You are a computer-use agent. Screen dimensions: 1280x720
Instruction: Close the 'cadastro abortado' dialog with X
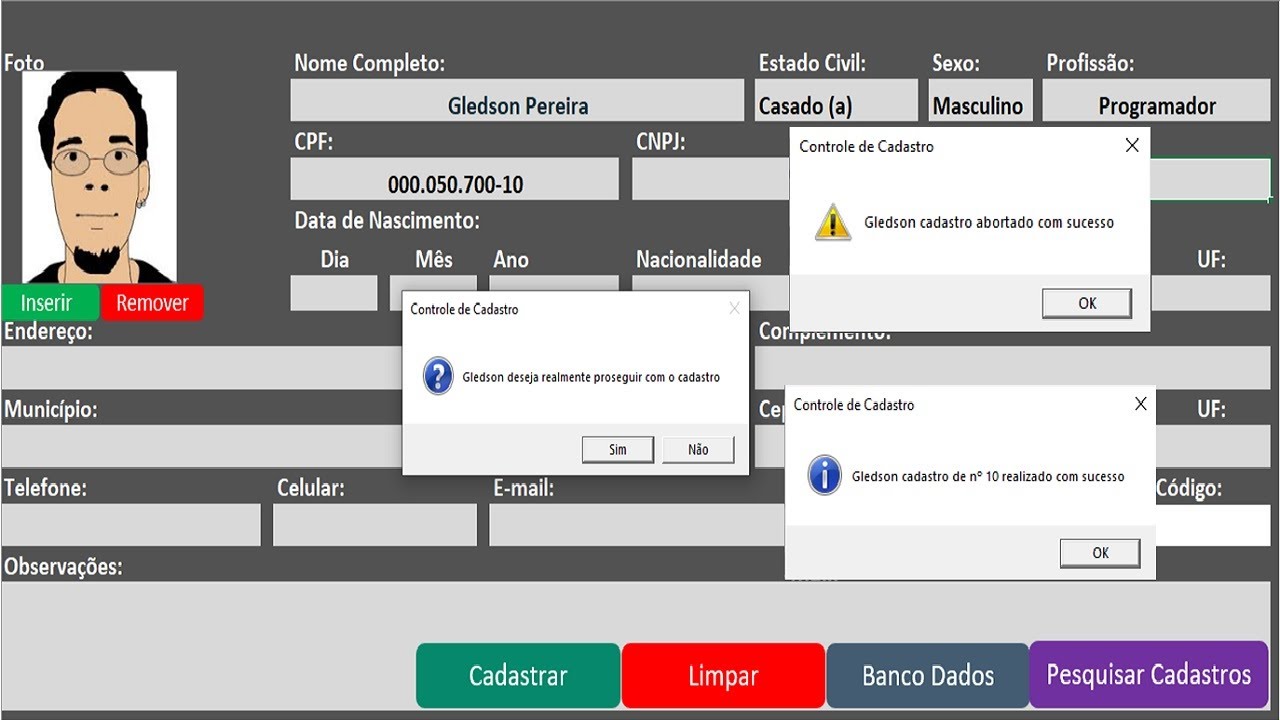[1132, 146]
